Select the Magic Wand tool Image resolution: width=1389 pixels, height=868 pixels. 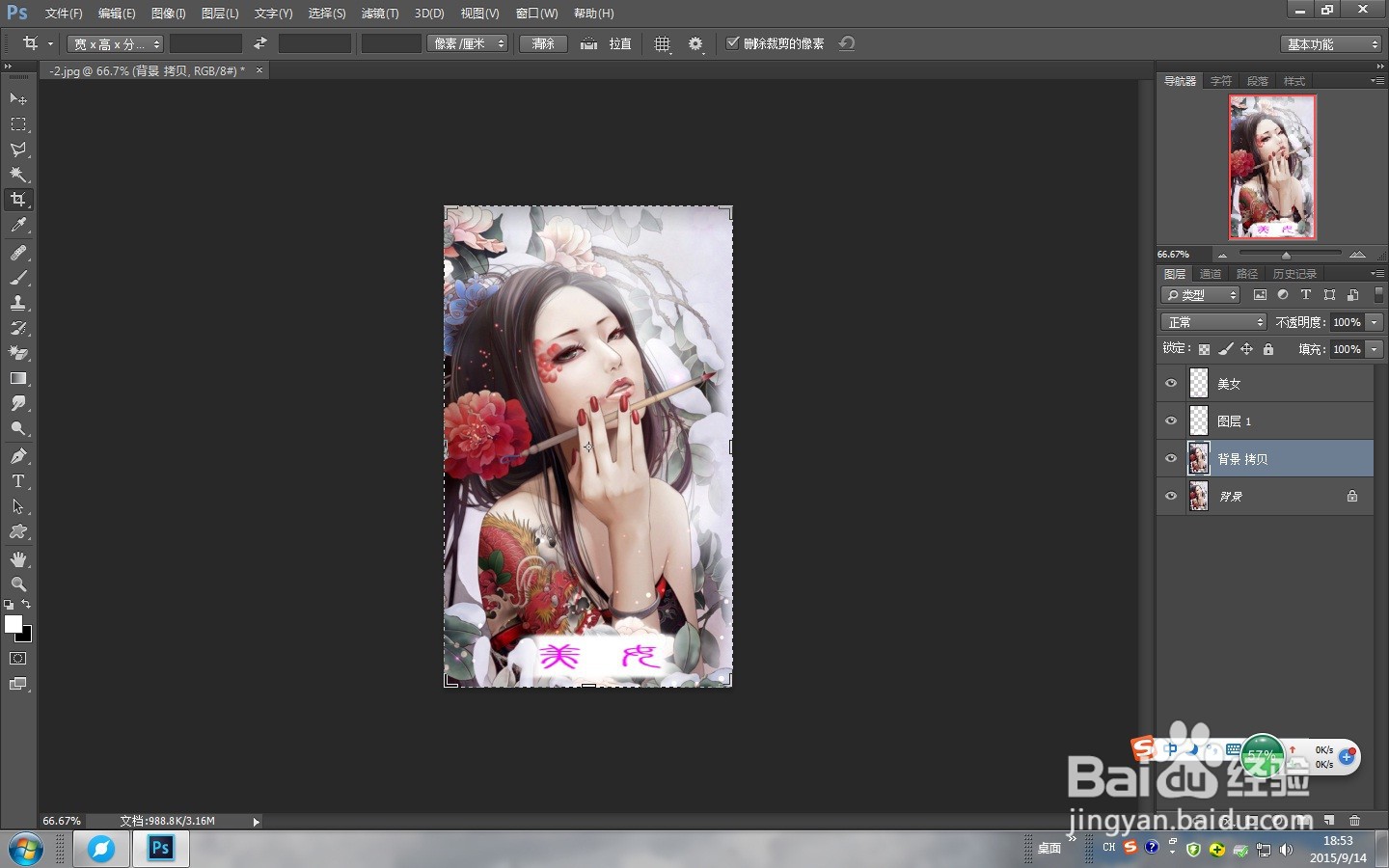tap(17, 174)
